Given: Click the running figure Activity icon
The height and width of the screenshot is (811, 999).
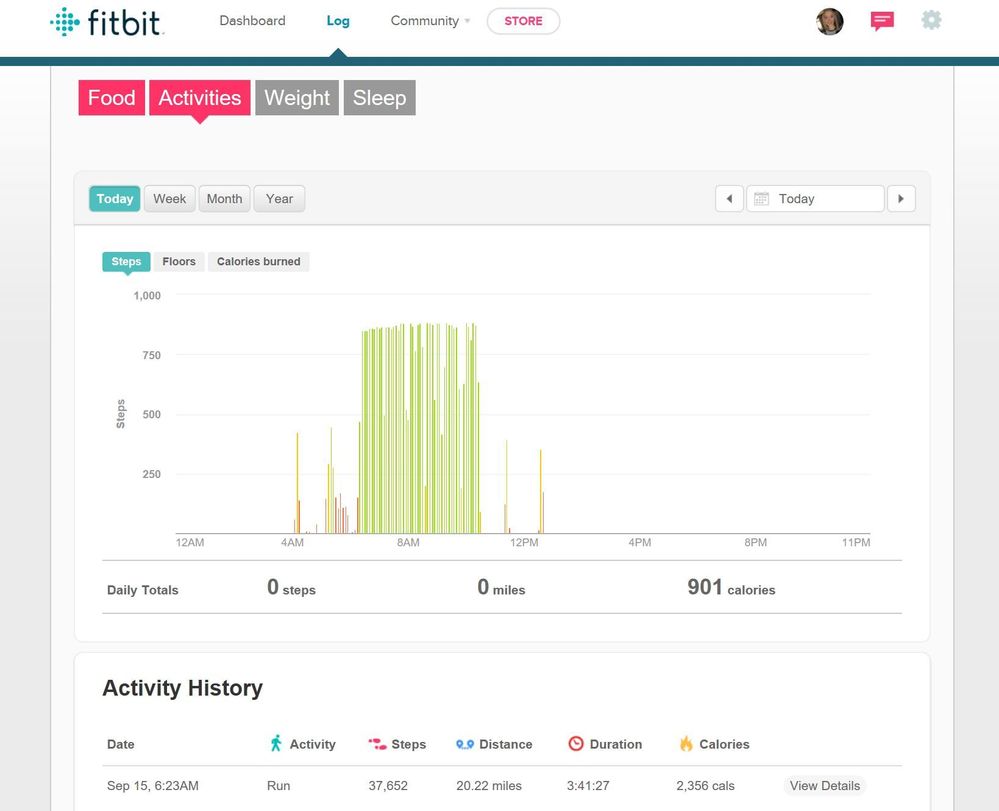Looking at the screenshot, I should [x=276, y=743].
